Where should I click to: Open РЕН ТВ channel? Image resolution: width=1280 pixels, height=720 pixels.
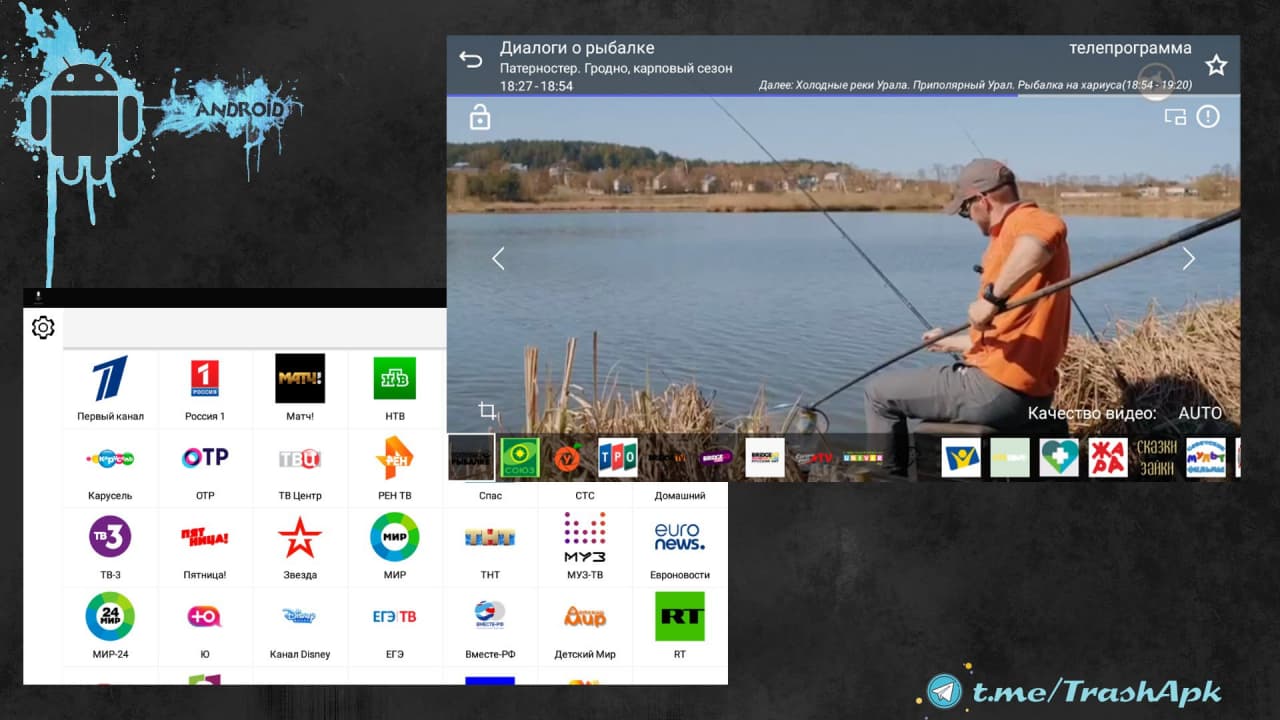point(395,468)
